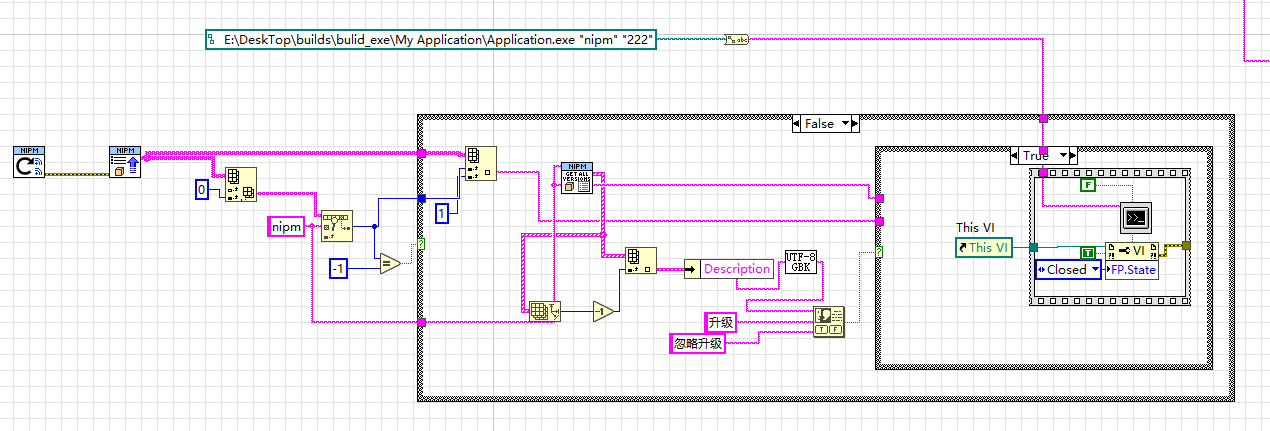Select the Index Array node above constant 1

pos(480,165)
